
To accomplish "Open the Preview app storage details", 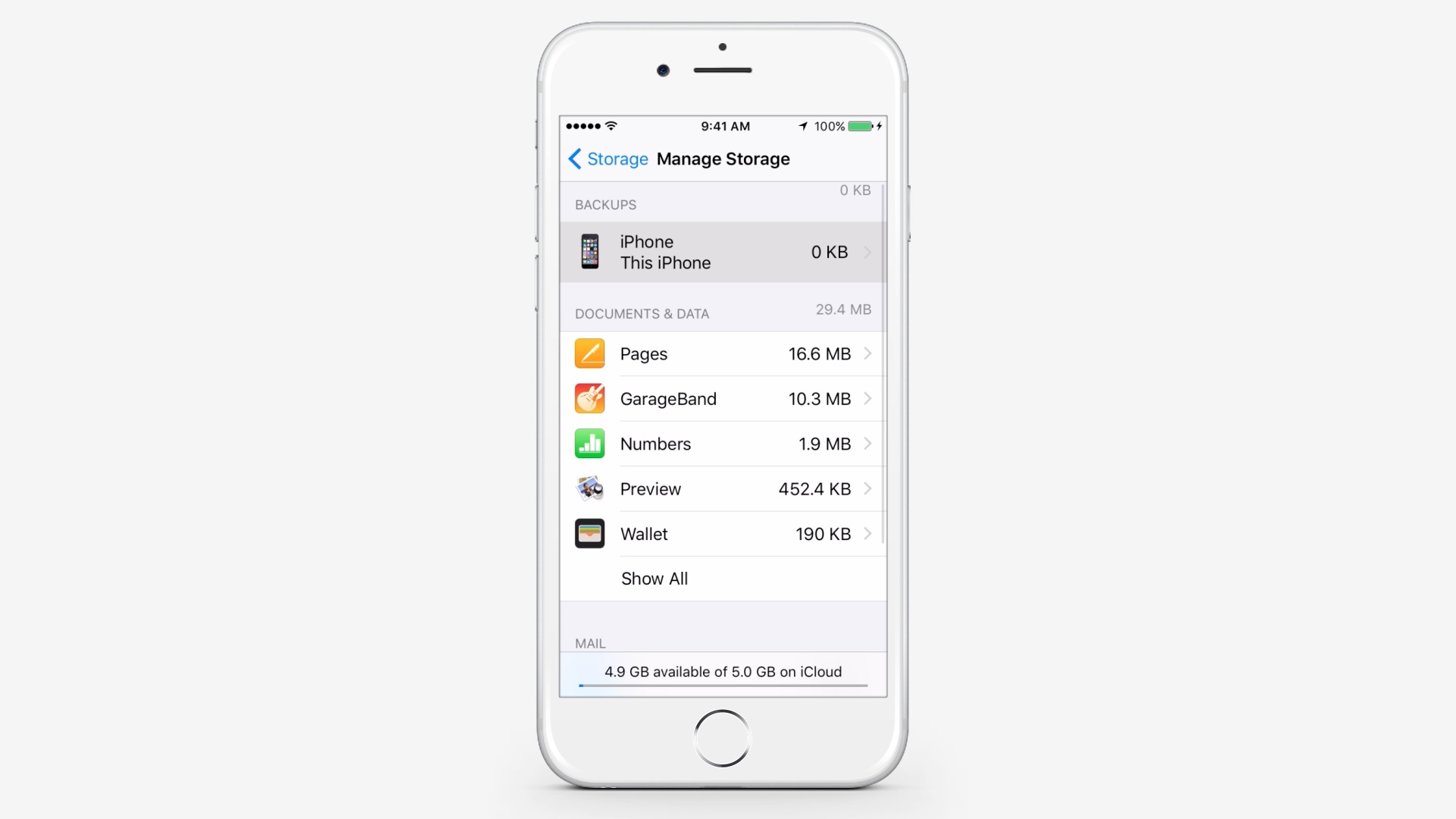I will [x=722, y=488].
